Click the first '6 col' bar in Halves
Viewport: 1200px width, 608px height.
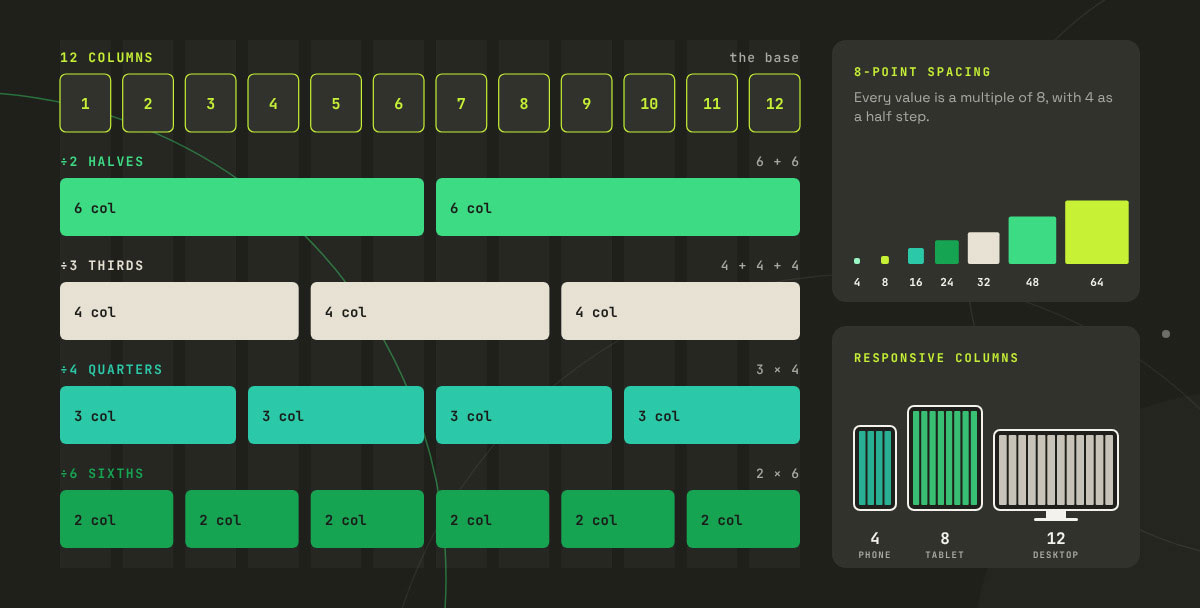tap(242, 207)
